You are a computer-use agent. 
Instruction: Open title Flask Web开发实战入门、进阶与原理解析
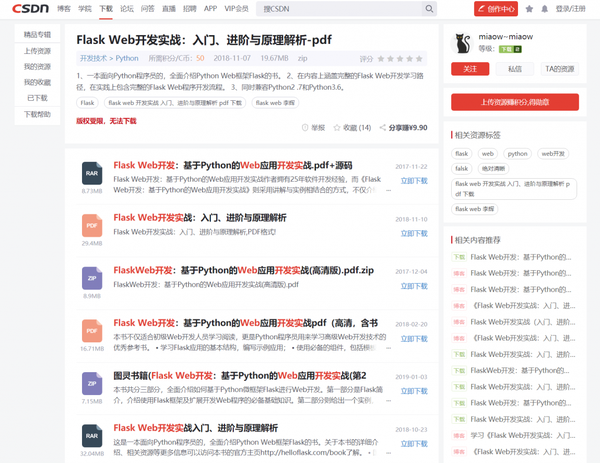click(x=196, y=428)
